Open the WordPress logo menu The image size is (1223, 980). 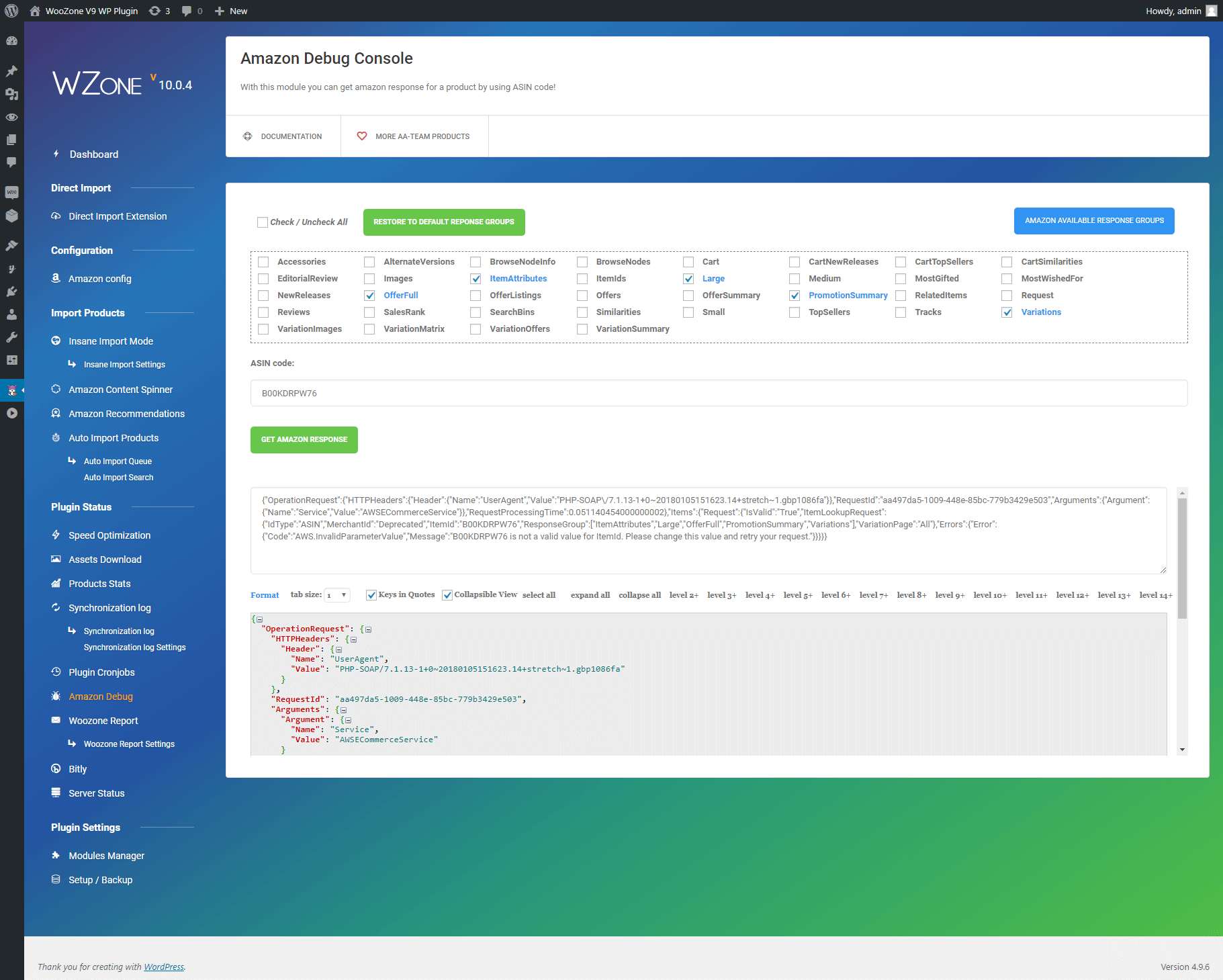pos(11,11)
